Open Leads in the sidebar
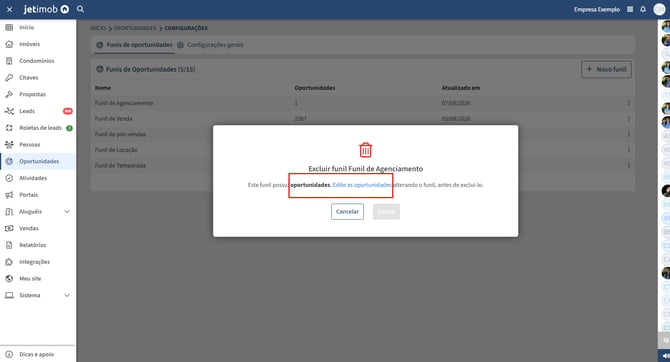 point(27,111)
